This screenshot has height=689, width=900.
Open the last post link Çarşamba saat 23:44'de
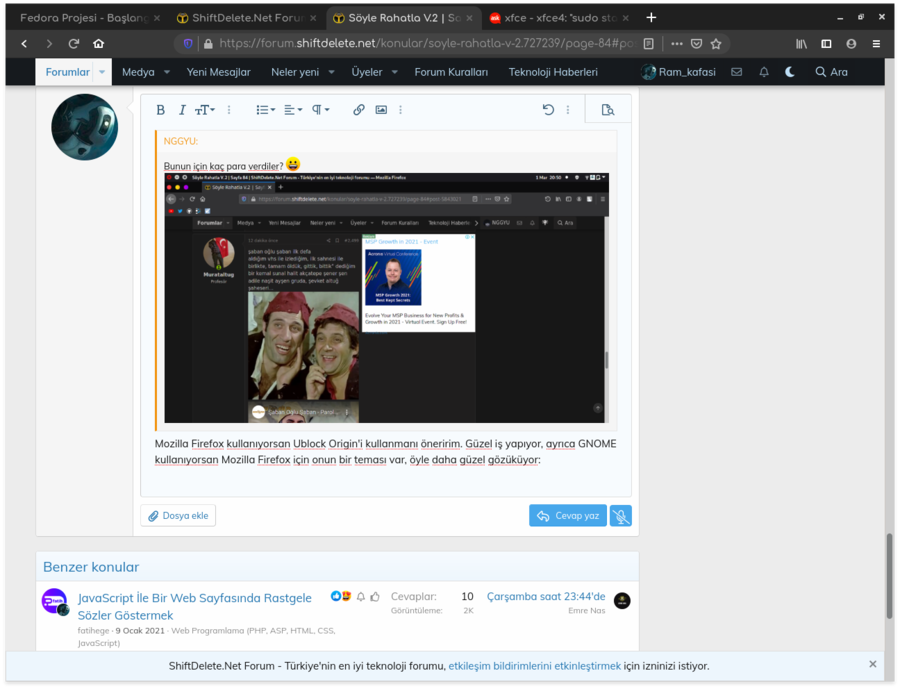pos(546,597)
